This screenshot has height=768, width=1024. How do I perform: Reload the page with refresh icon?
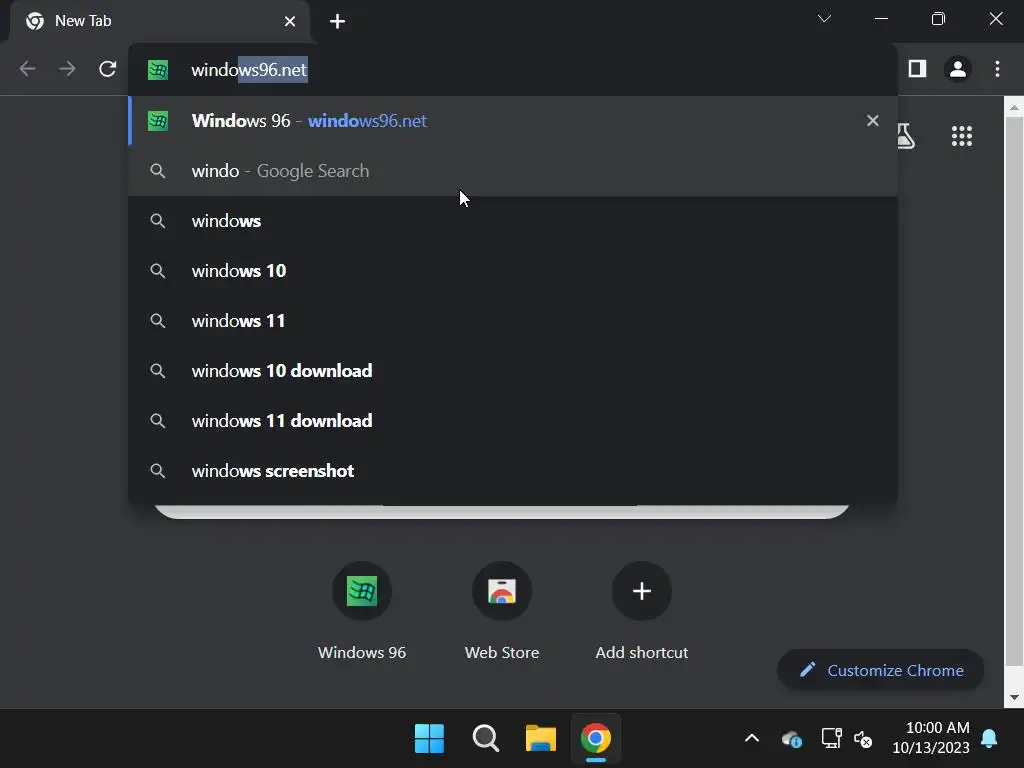(x=108, y=69)
